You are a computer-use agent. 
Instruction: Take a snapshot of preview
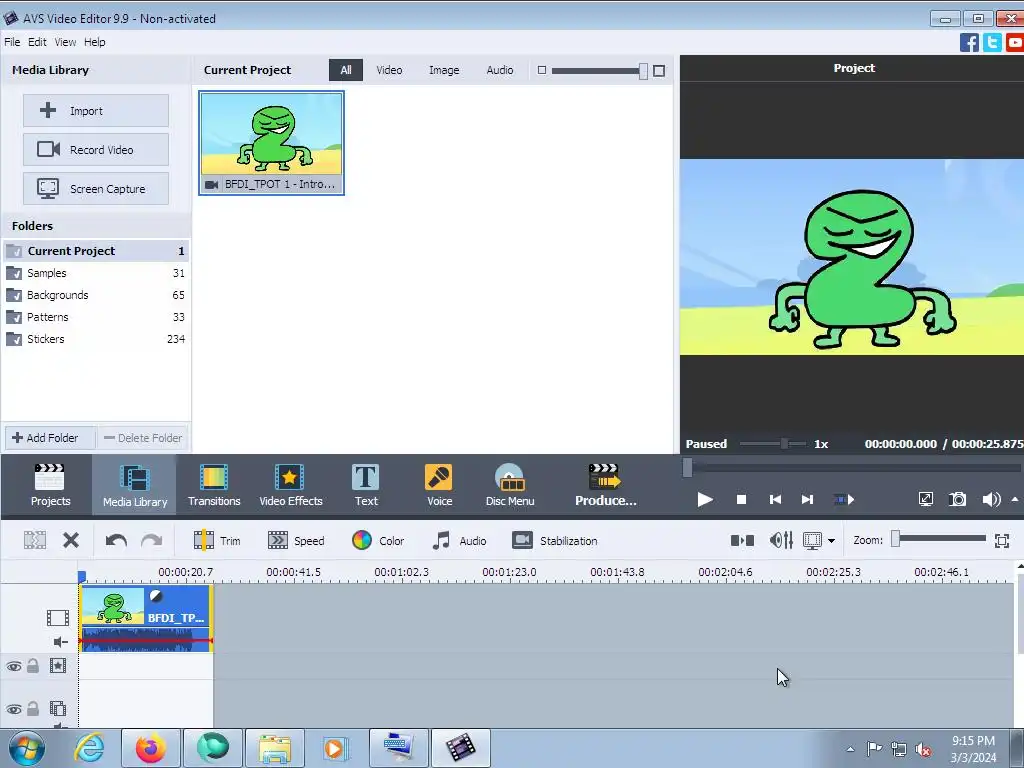(957, 500)
